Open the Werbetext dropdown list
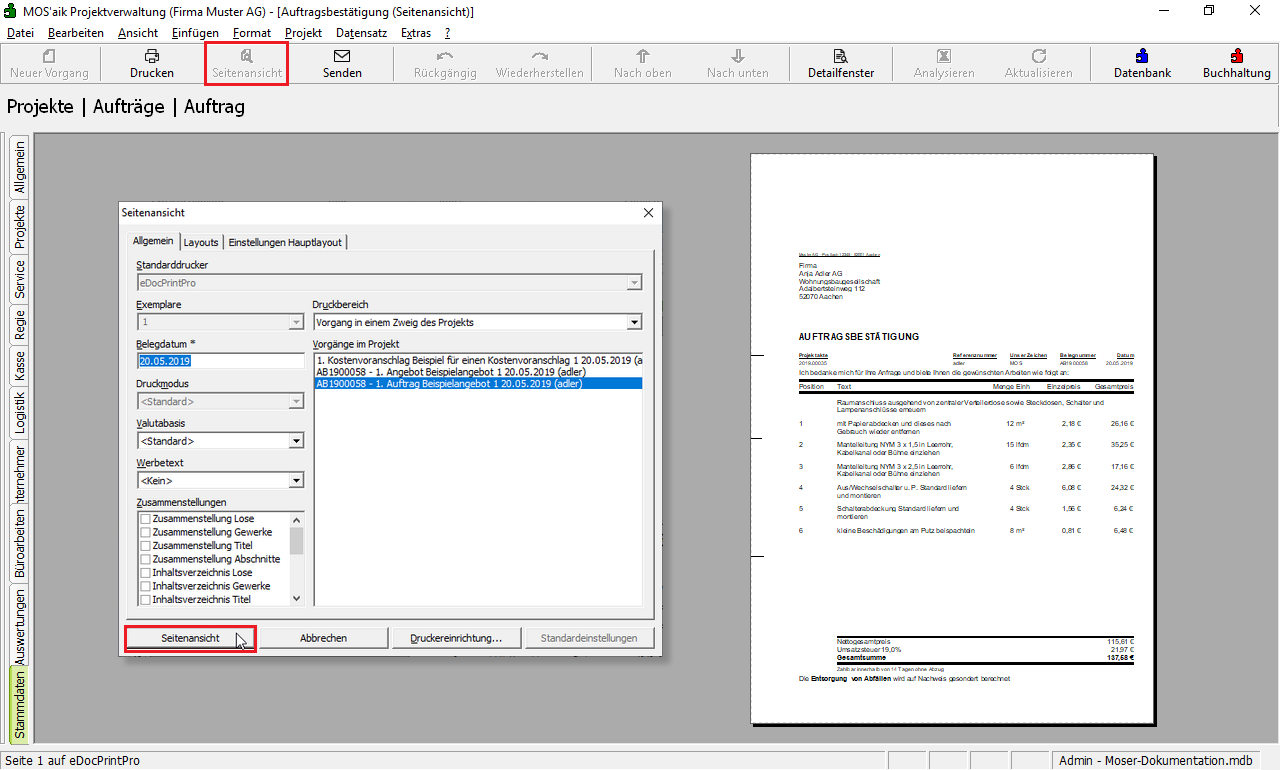 point(296,481)
